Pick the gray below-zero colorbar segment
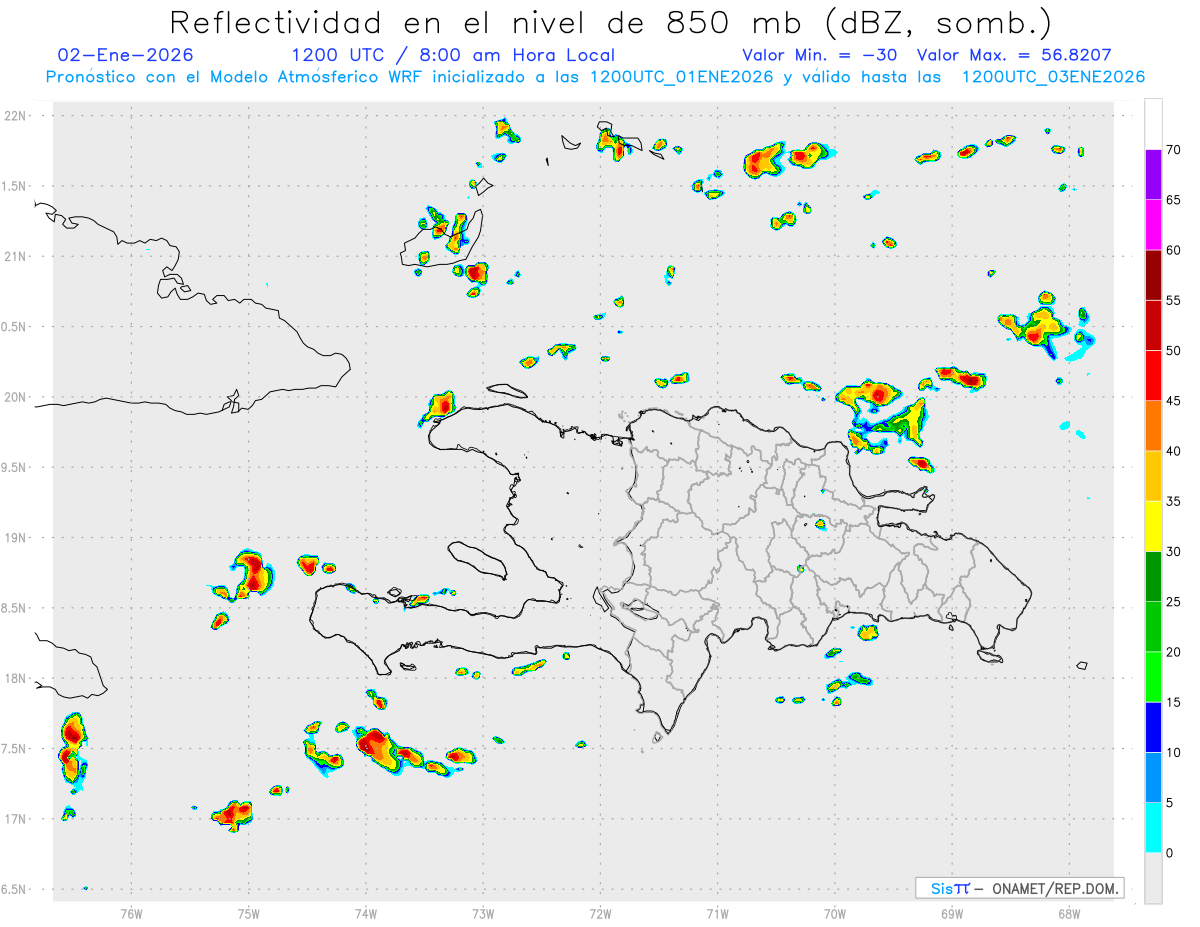The image size is (1200, 927). 1153,878
